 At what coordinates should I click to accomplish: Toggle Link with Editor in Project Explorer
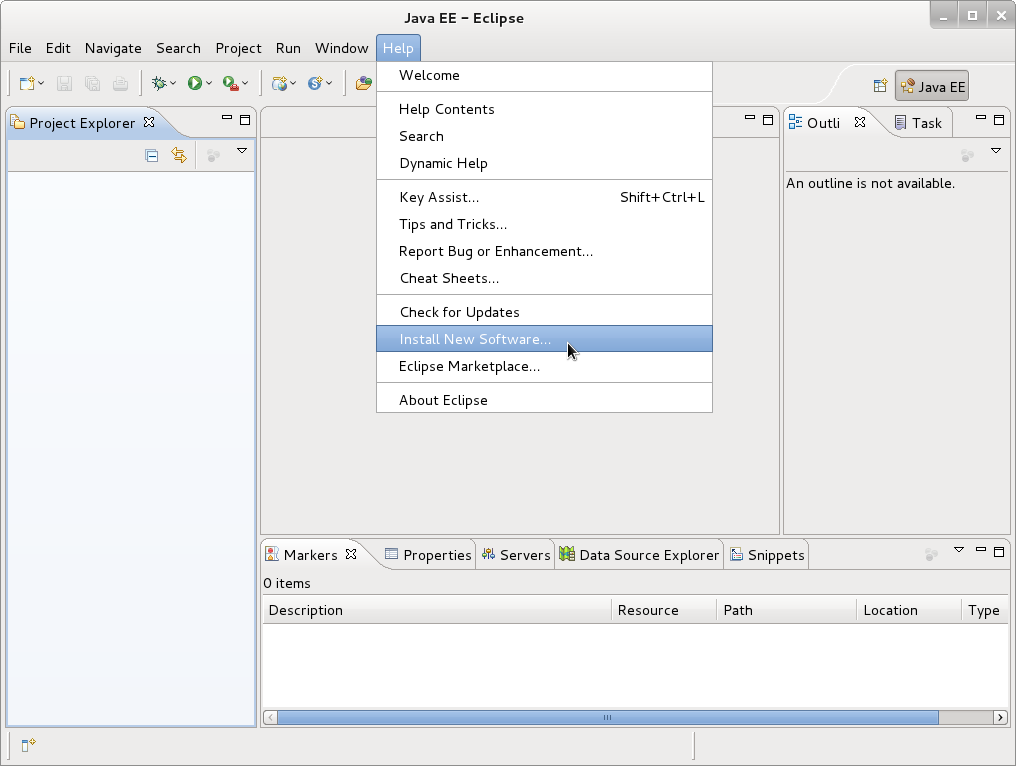(179, 155)
